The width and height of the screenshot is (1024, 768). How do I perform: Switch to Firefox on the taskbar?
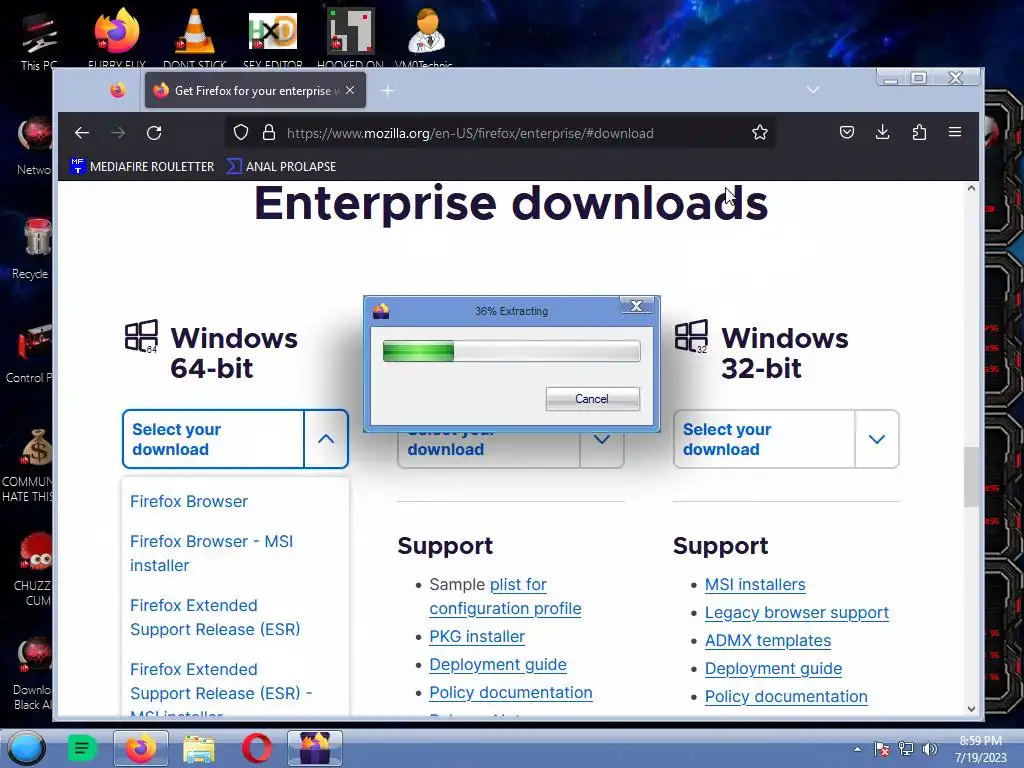click(x=140, y=748)
